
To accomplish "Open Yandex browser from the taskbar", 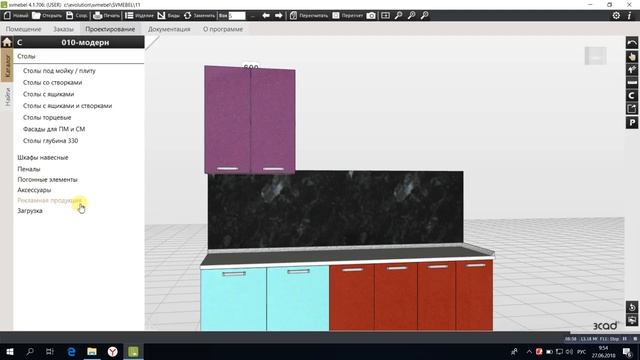I will (113, 351).
